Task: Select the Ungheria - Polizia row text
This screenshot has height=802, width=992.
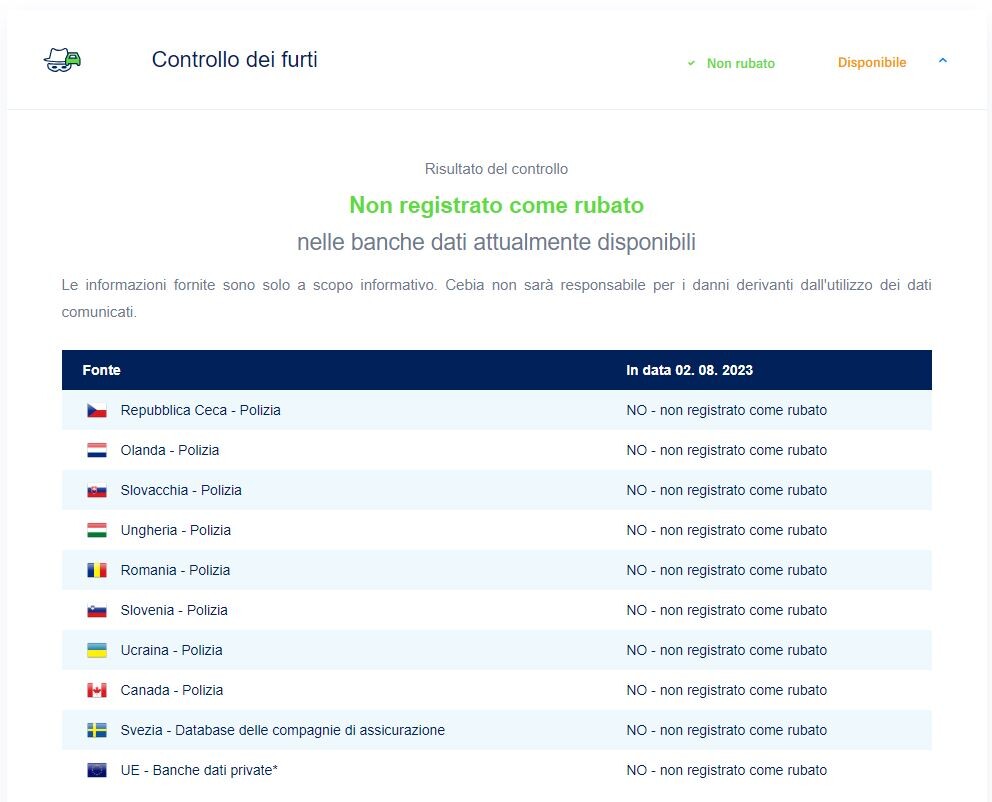Action: 176,530
